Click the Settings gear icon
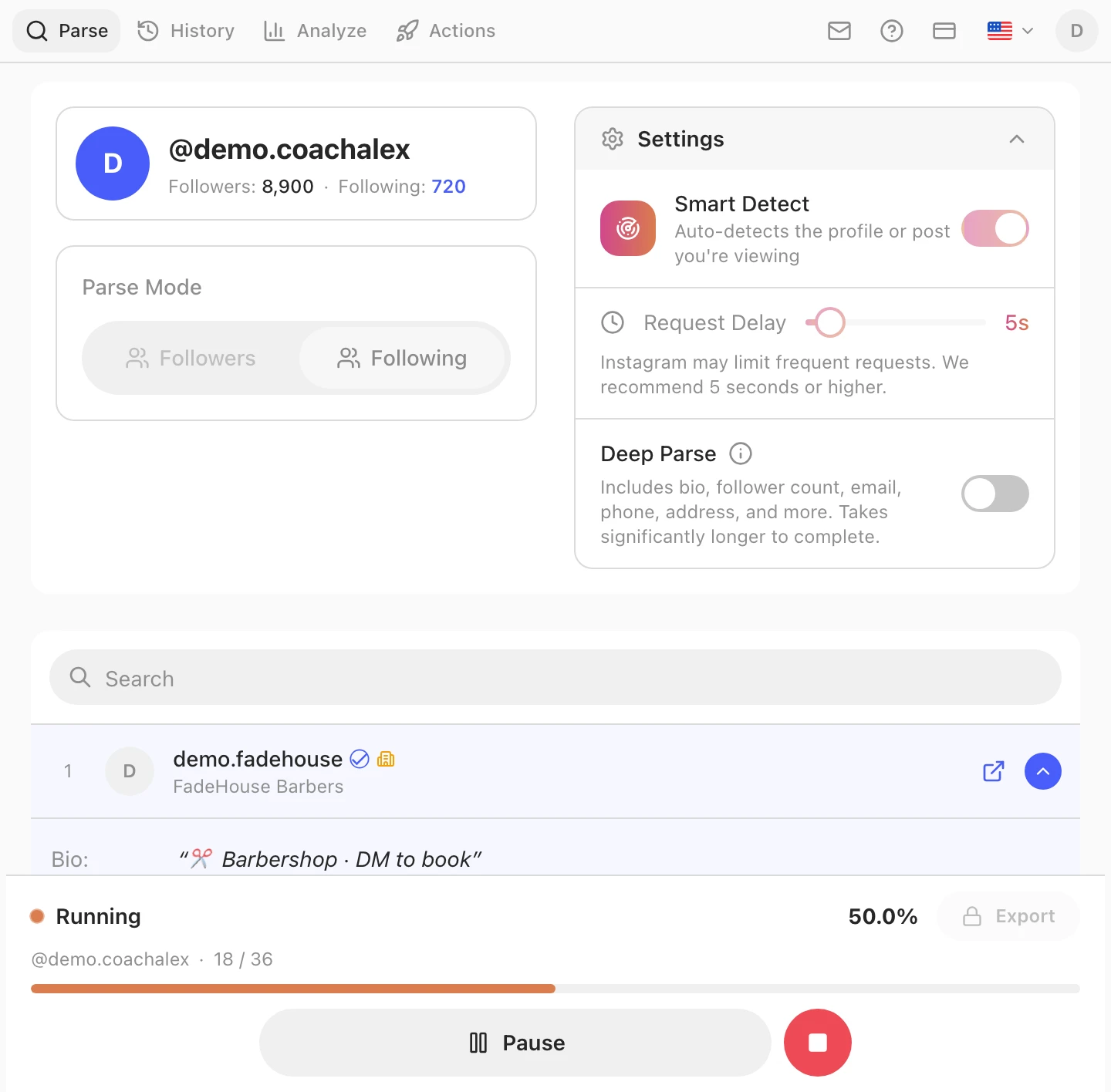The image size is (1111, 1092). [613, 139]
